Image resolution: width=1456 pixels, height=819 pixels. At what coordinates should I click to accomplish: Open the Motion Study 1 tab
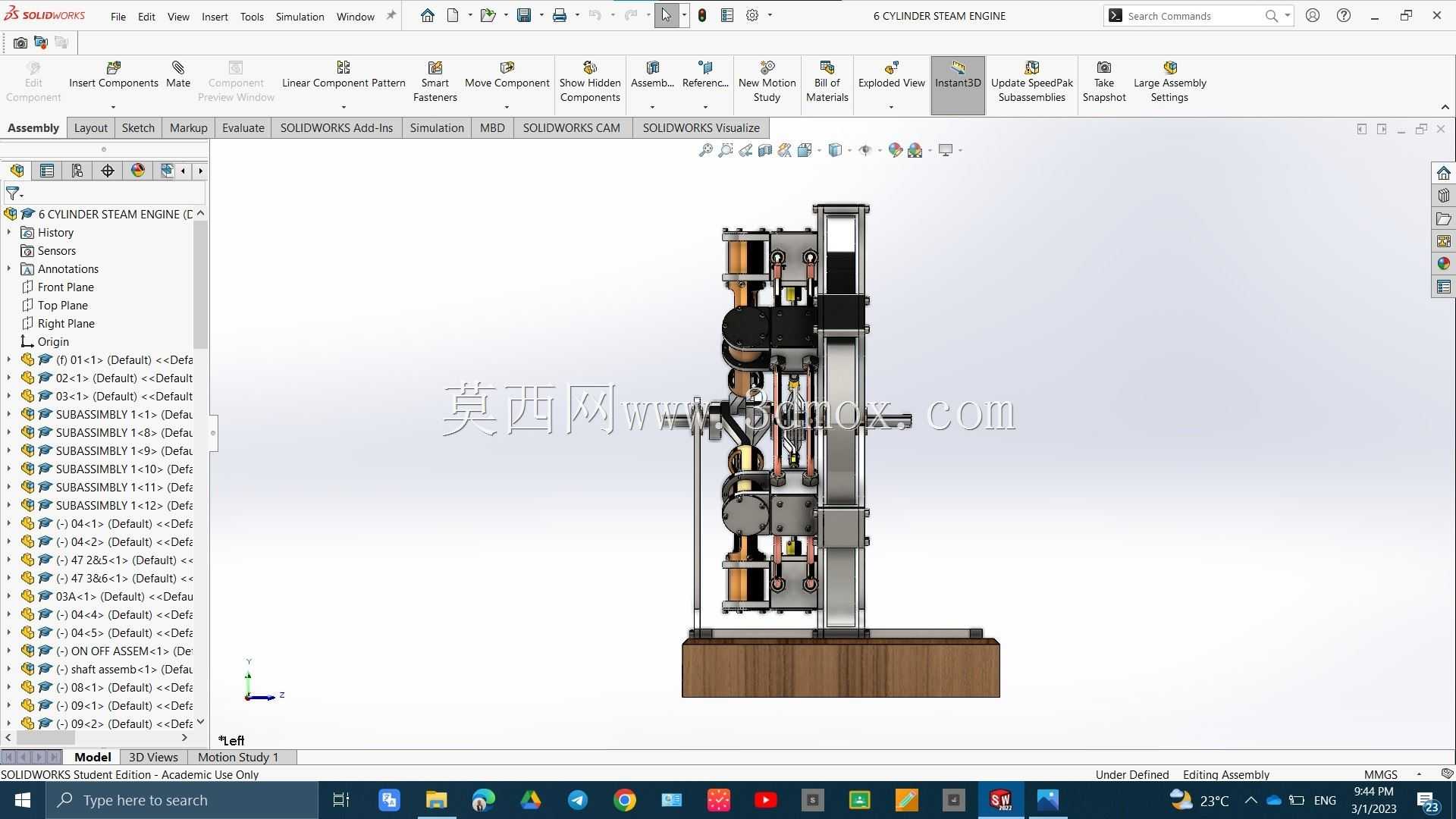(238, 757)
